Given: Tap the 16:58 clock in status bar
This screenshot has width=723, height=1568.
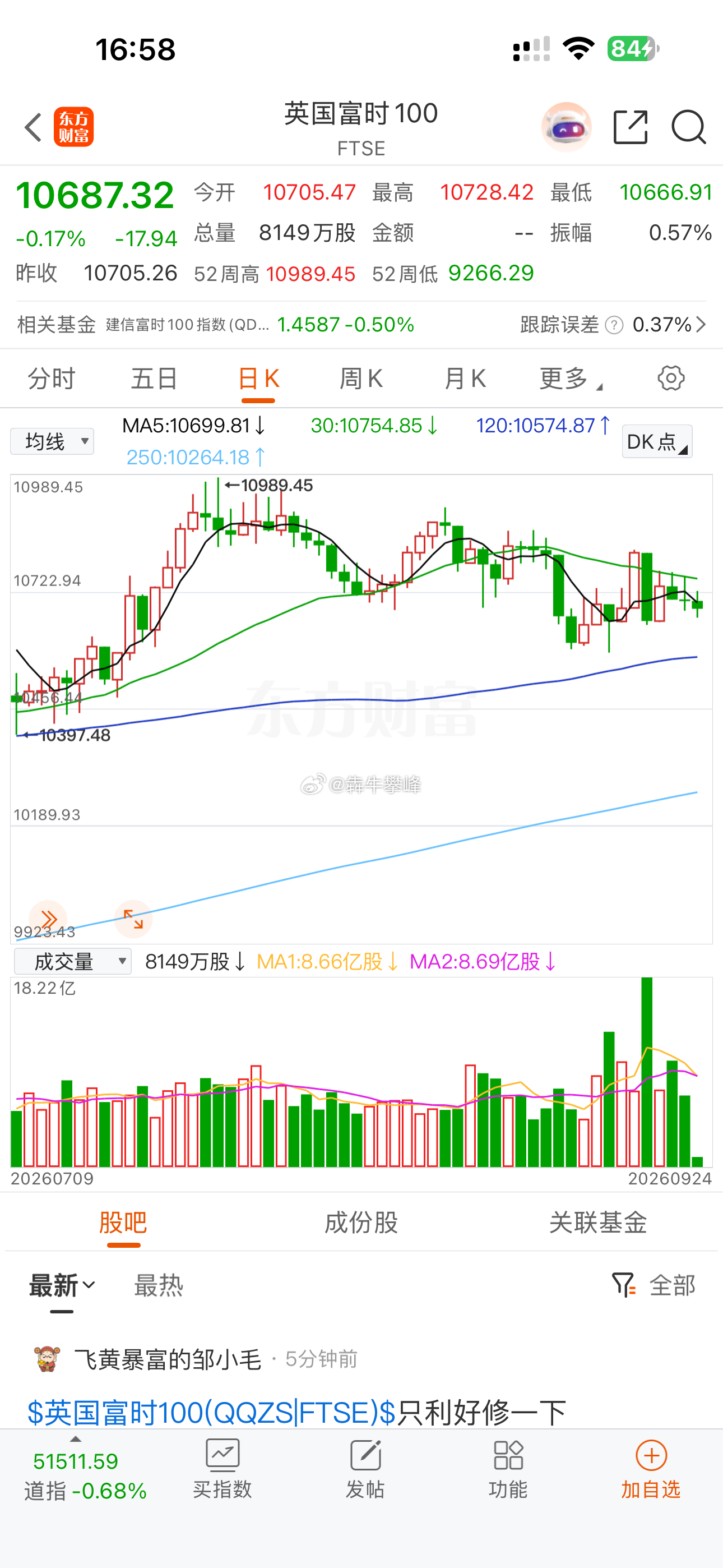Looking at the screenshot, I should [135, 49].
